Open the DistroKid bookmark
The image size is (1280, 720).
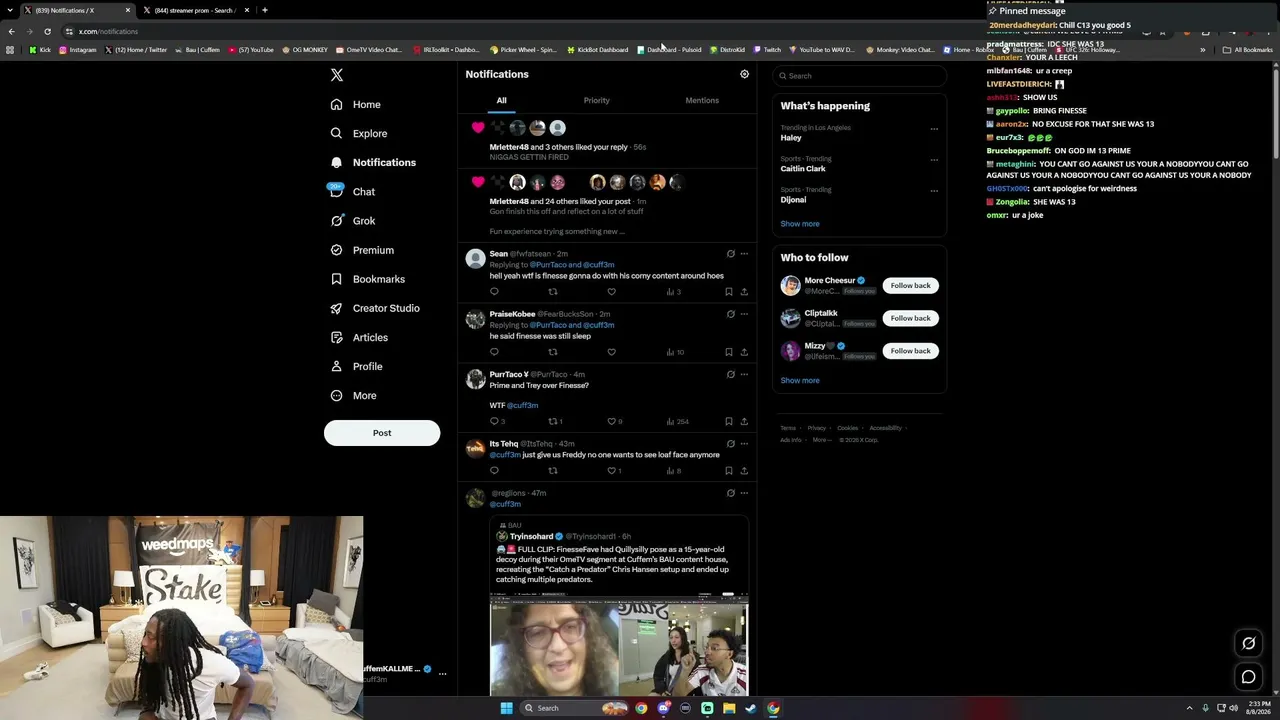[x=727, y=50]
